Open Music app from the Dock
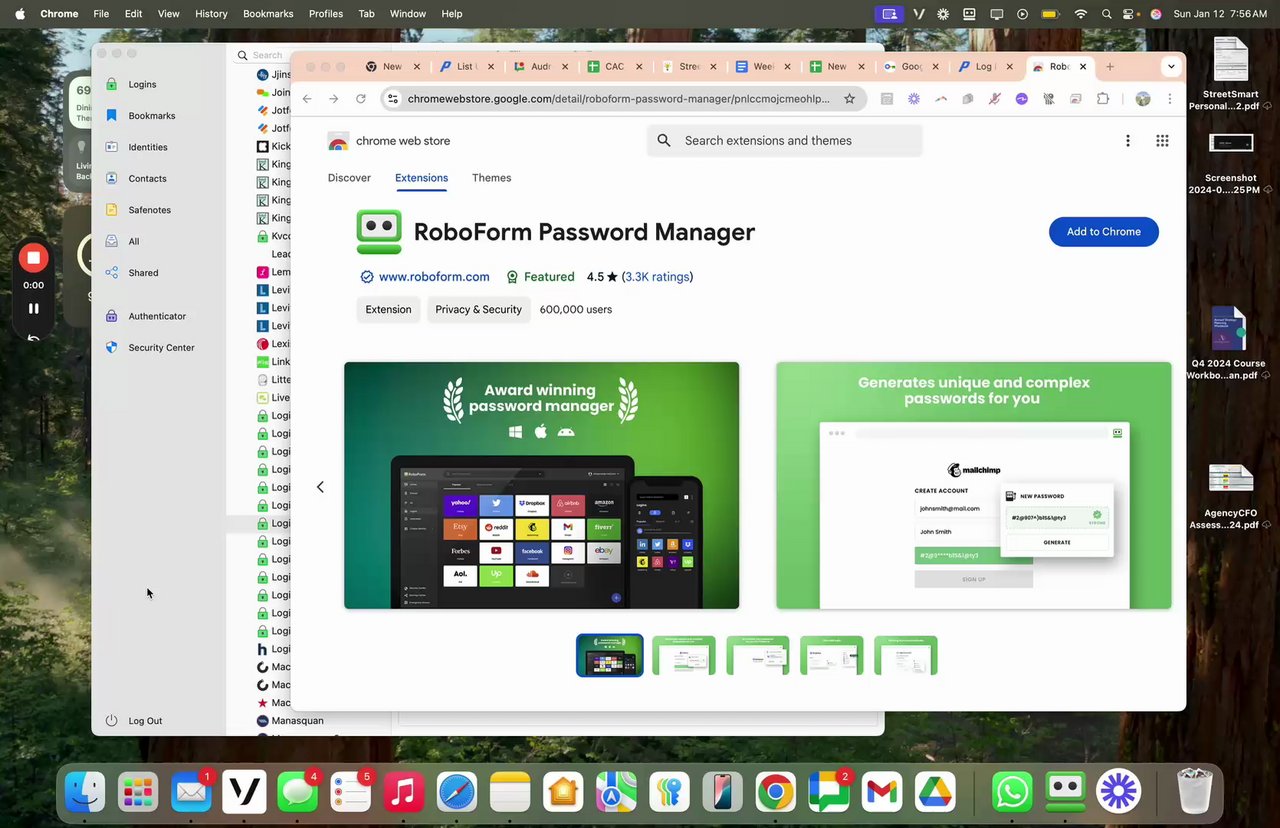Viewport: 1280px width, 828px height. click(x=403, y=792)
